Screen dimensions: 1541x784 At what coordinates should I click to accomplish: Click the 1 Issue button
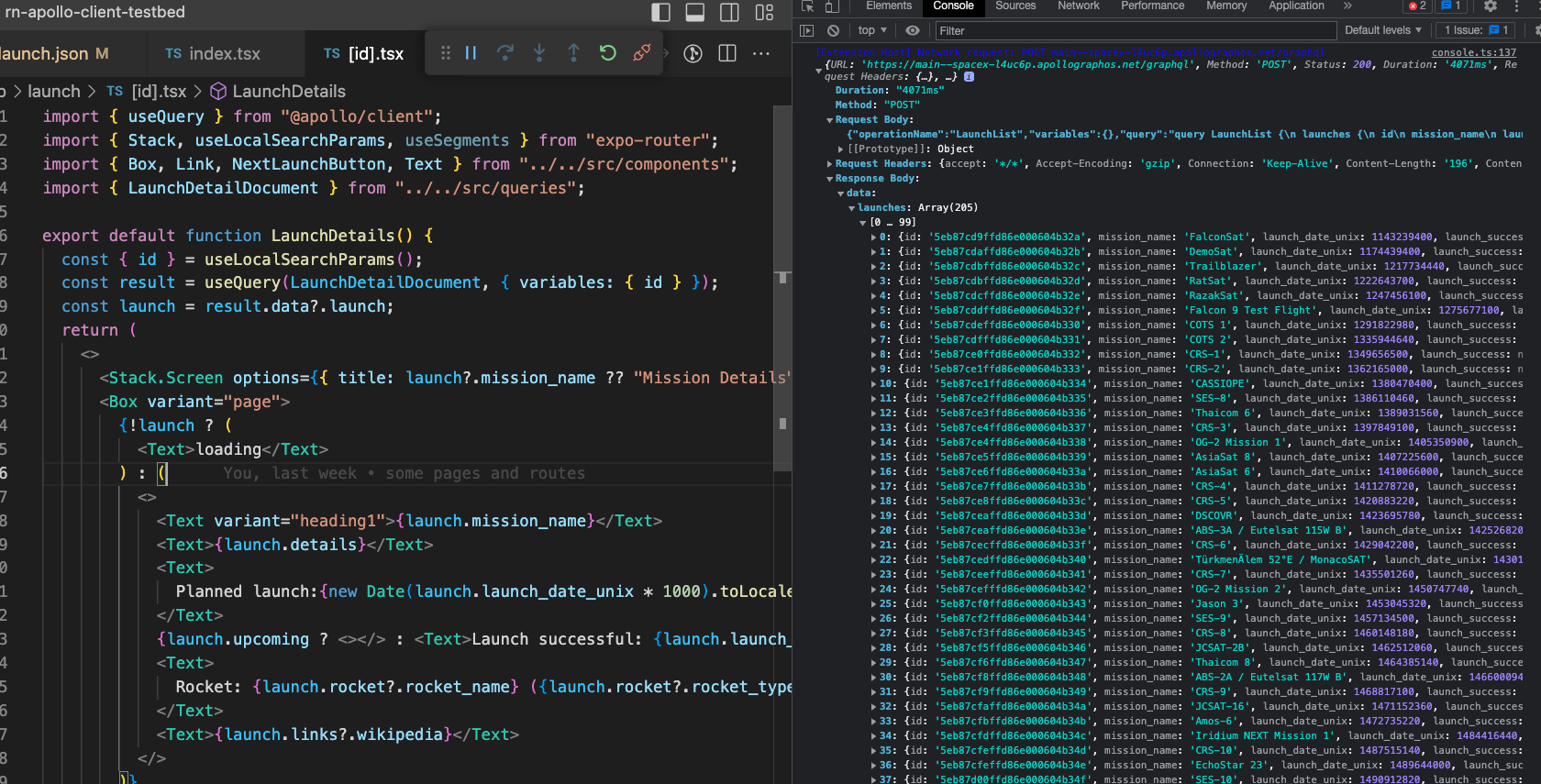tap(1476, 30)
